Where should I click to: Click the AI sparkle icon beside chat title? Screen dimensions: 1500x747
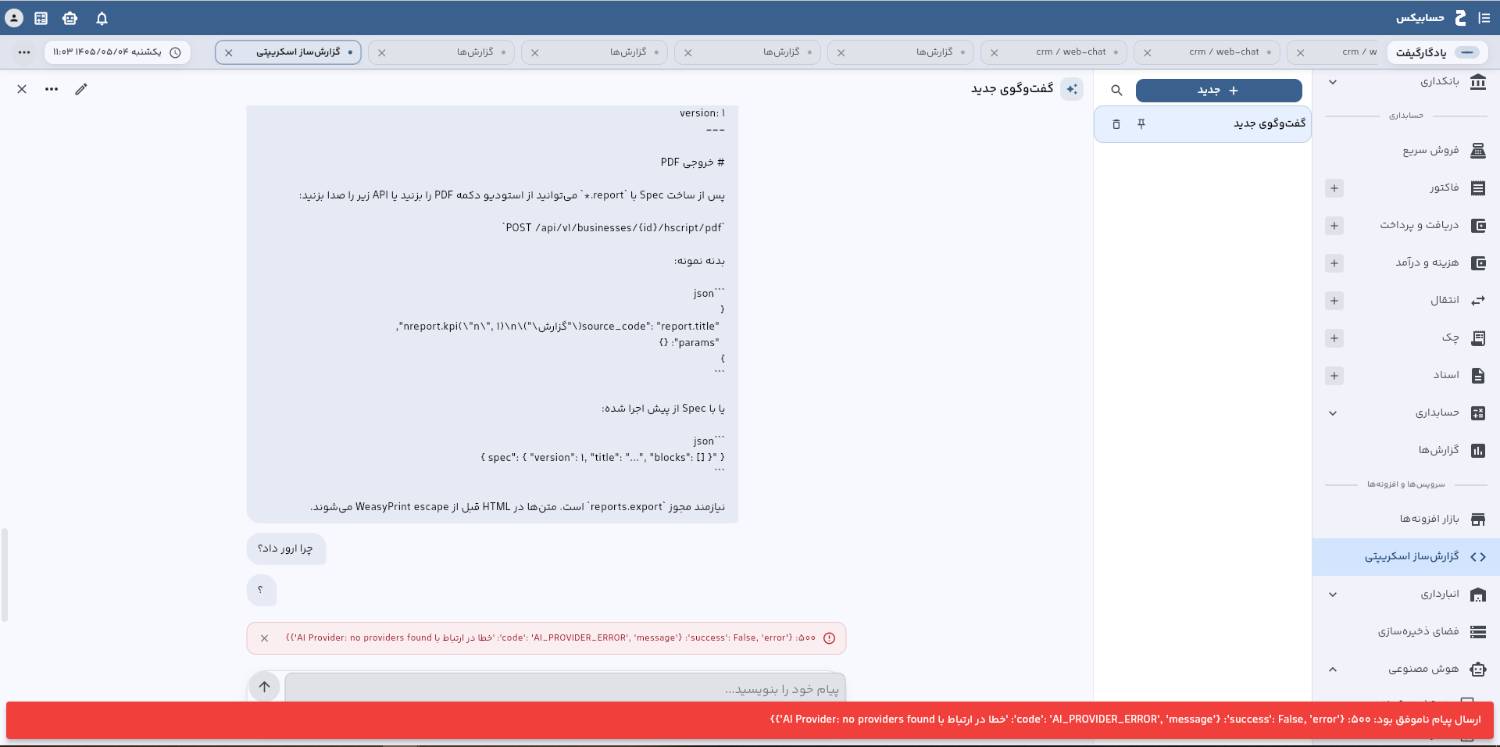[1072, 89]
